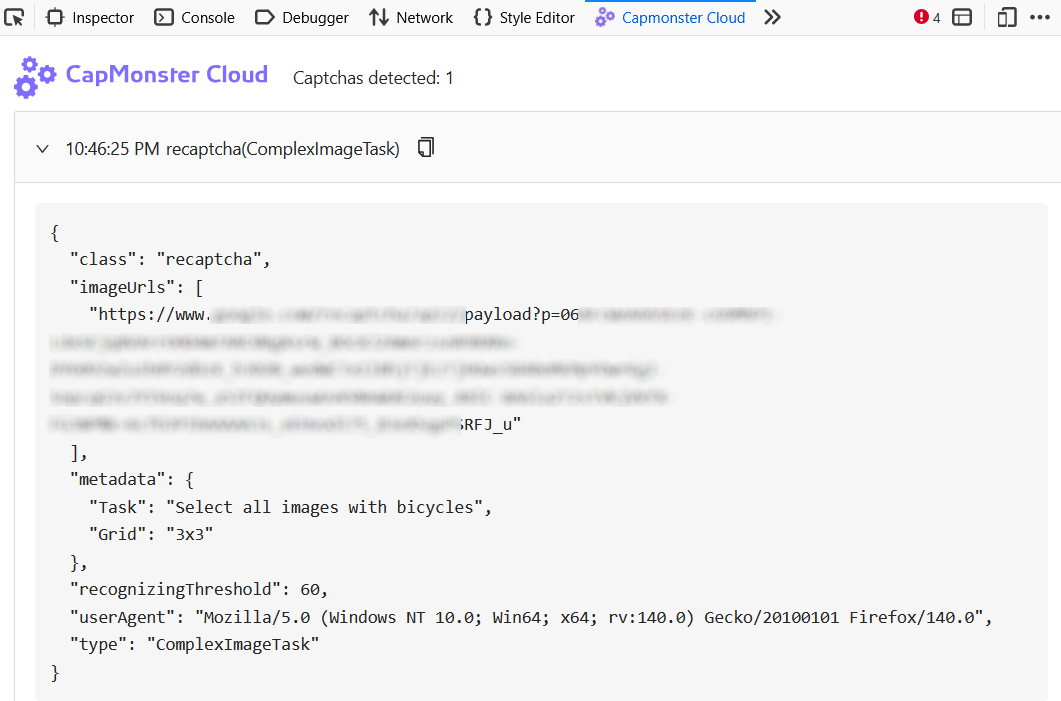Click the "Captchas detected: 1" label
This screenshot has width=1061, height=701.
[373, 78]
